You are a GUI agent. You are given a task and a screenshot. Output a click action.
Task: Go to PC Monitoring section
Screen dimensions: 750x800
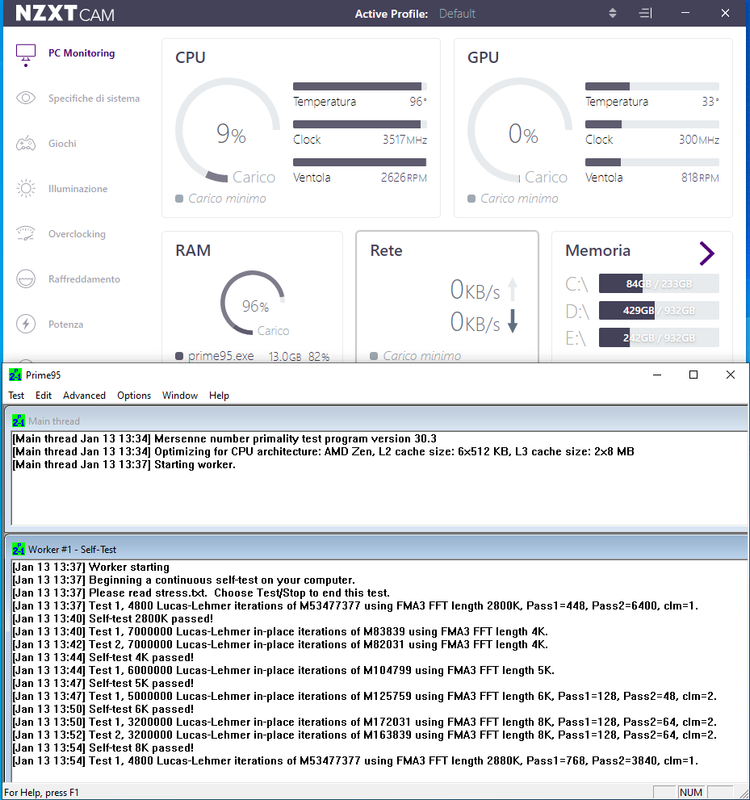point(82,53)
